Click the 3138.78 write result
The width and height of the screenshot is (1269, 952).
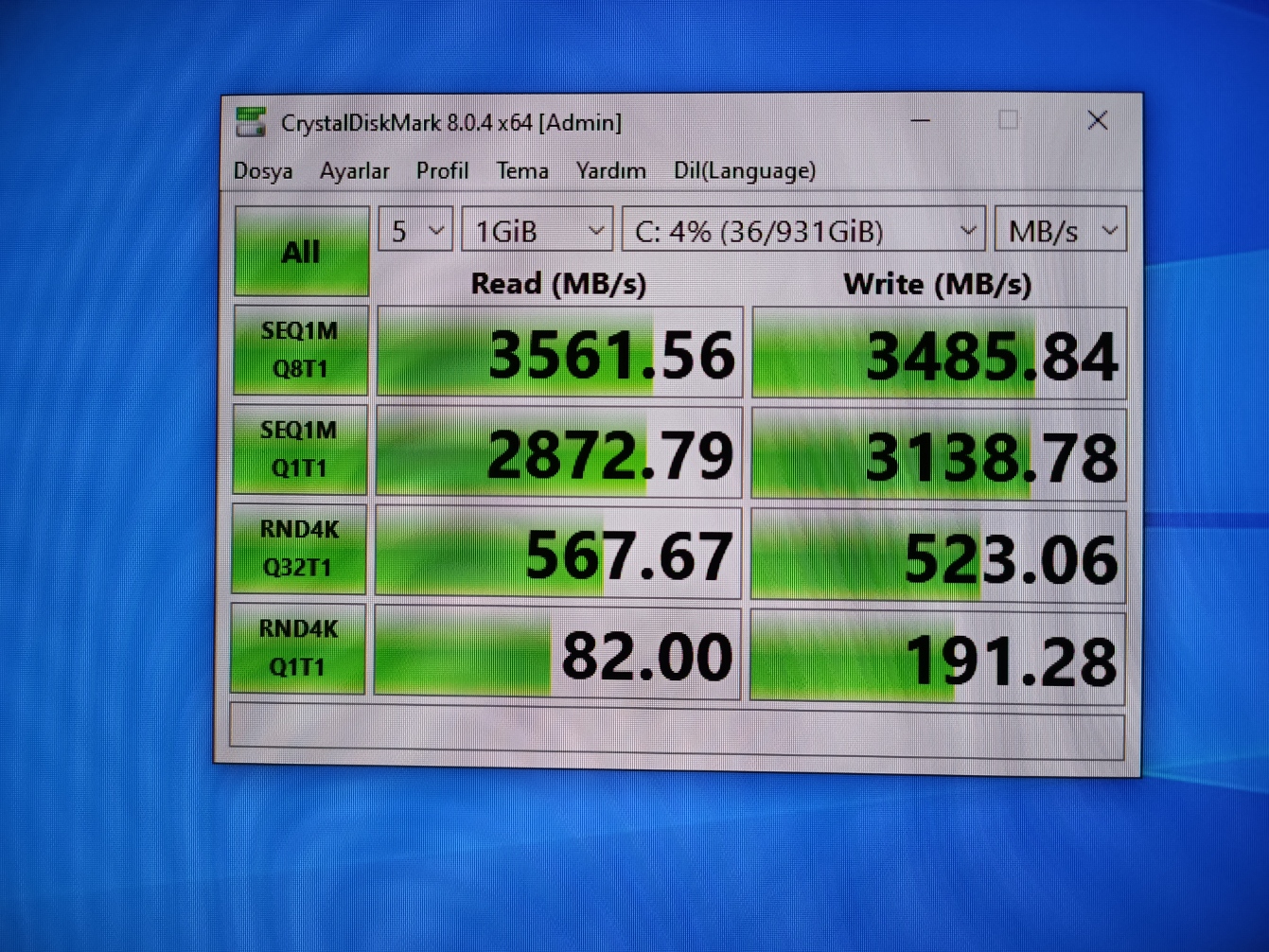[938, 454]
